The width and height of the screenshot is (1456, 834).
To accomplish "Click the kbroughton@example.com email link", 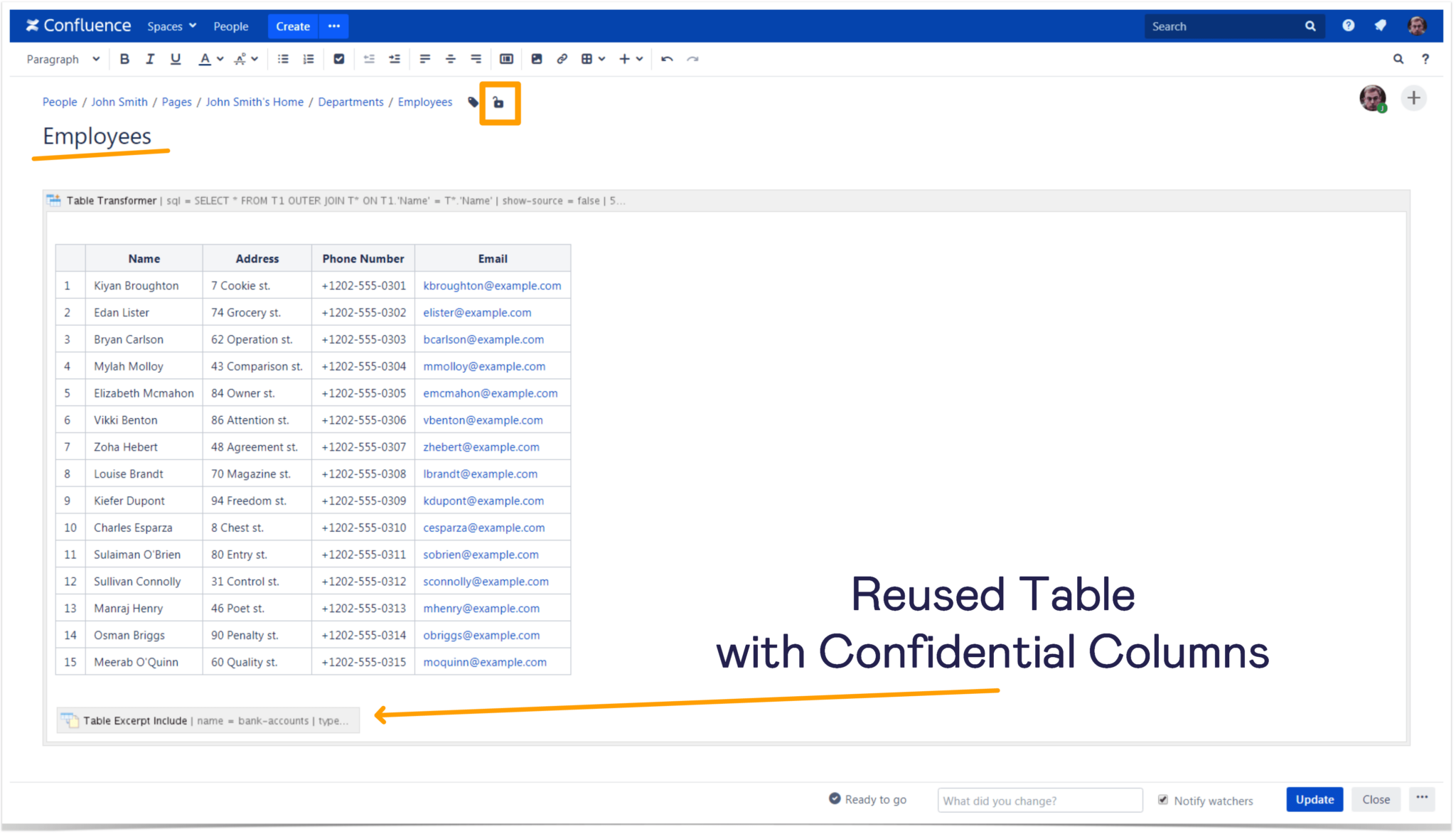I will (492, 285).
